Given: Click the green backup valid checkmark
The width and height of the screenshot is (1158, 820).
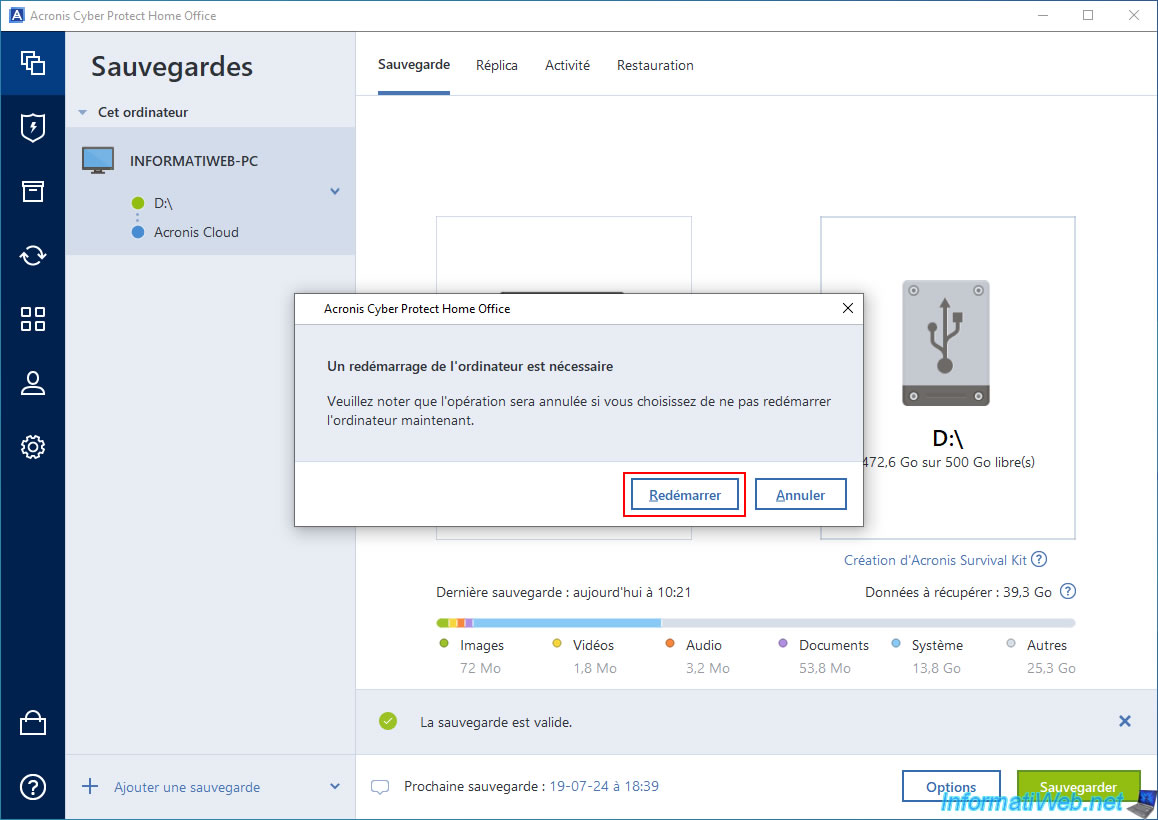Looking at the screenshot, I should [x=388, y=721].
